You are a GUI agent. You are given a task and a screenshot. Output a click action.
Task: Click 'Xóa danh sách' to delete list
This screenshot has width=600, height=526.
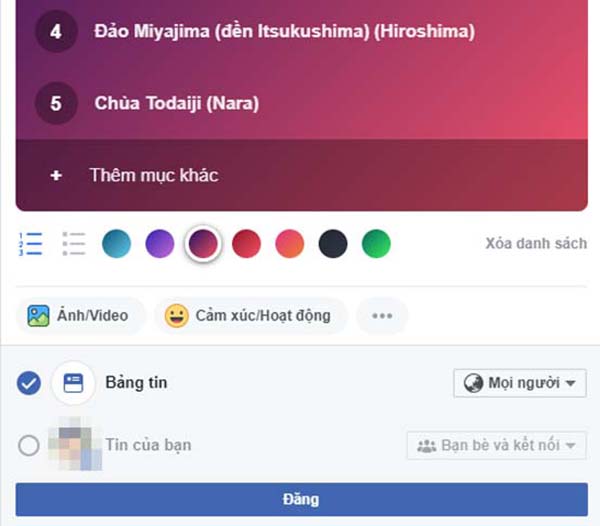point(536,243)
